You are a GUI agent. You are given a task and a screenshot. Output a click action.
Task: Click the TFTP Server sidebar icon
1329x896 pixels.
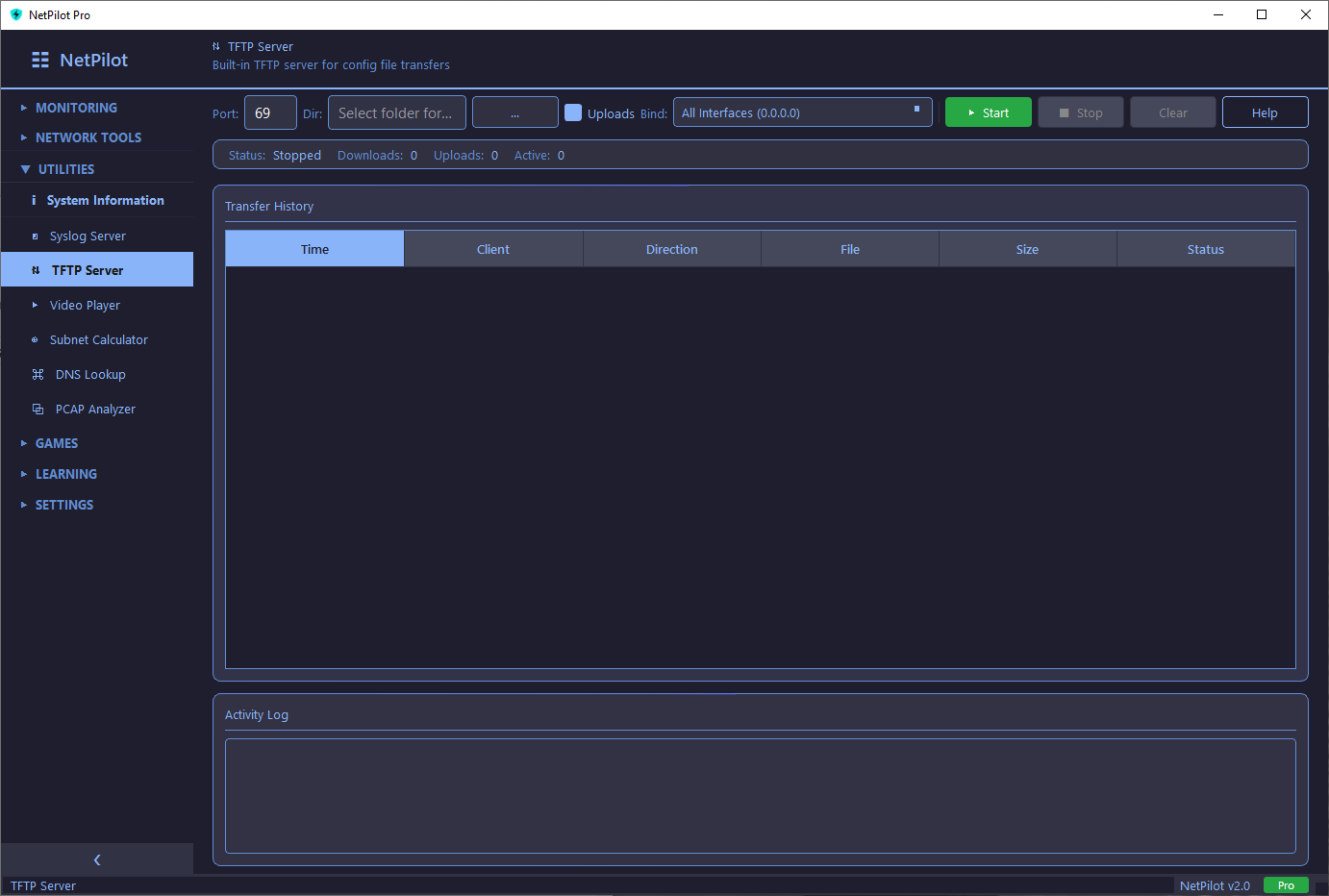click(x=37, y=269)
